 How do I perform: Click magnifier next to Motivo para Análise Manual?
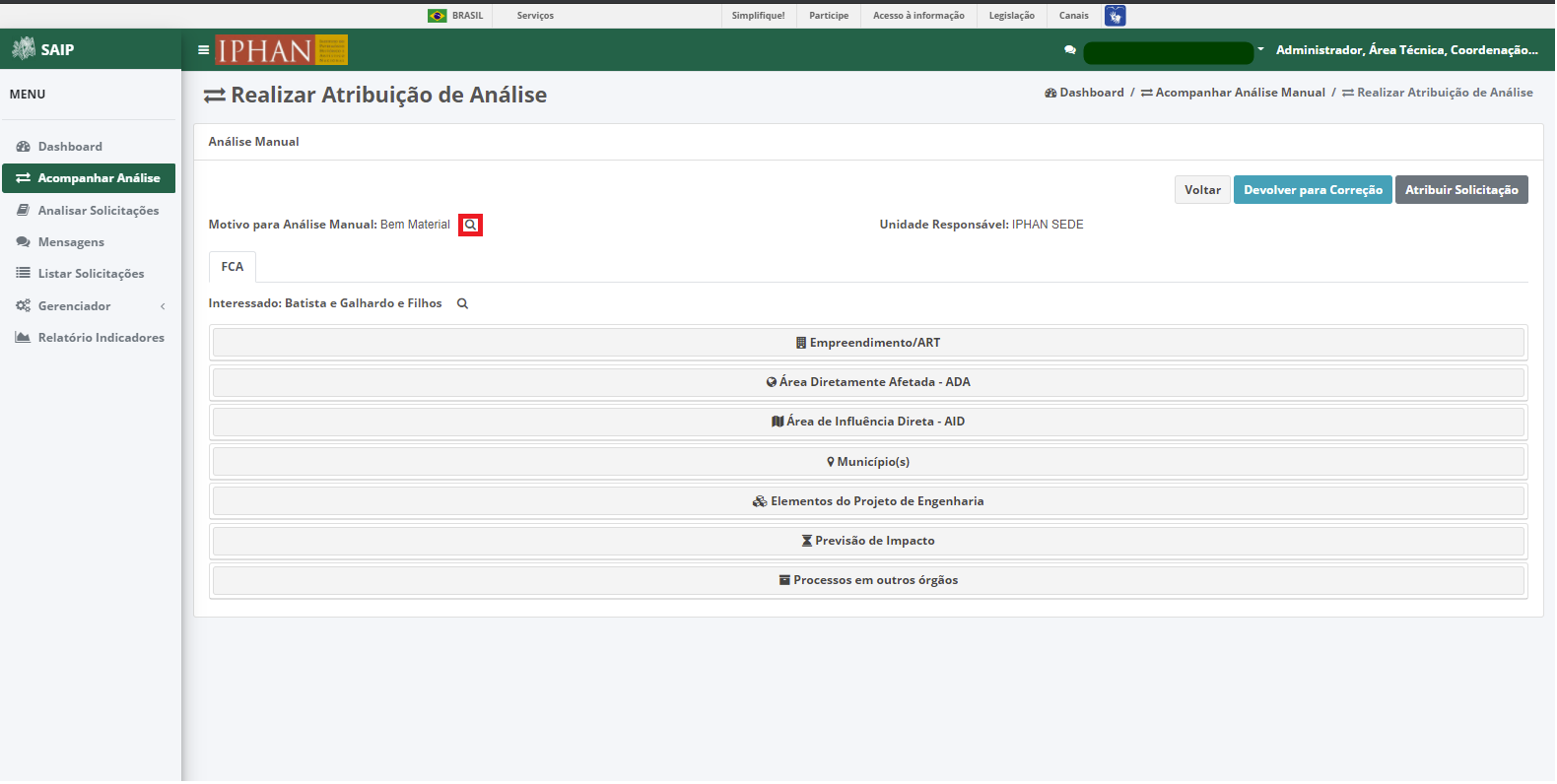click(x=471, y=226)
